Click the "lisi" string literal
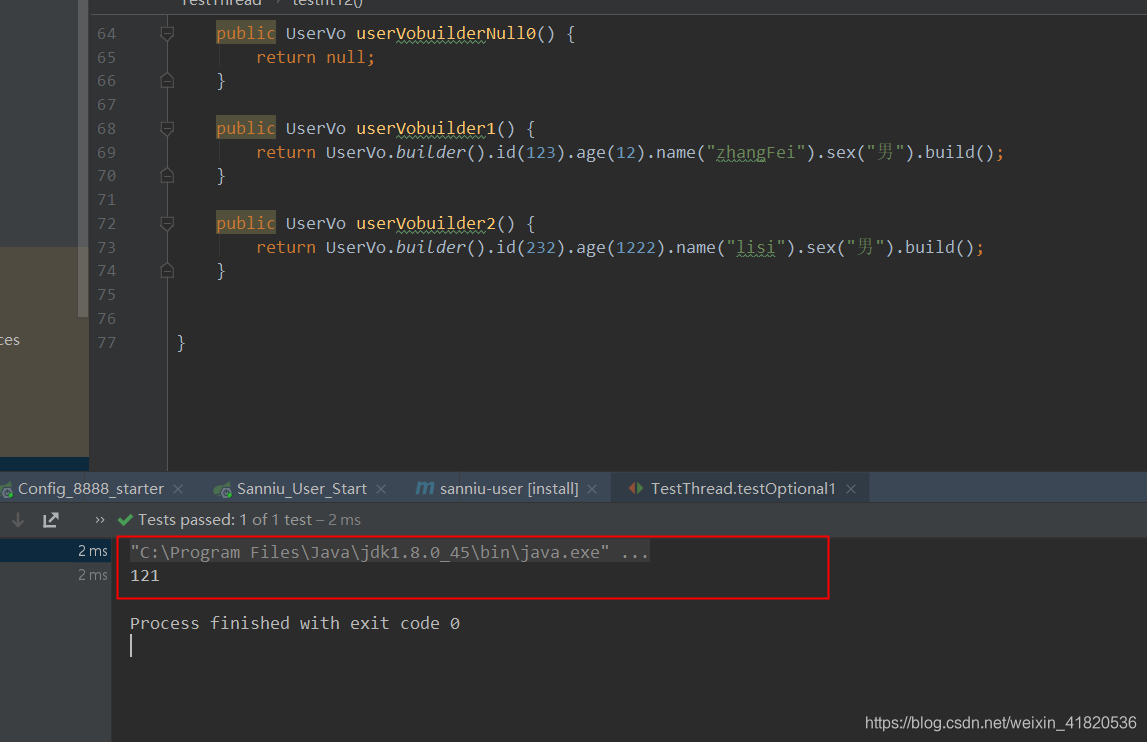The width and height of the screenshot is (1147, 742). coord(755,247)
